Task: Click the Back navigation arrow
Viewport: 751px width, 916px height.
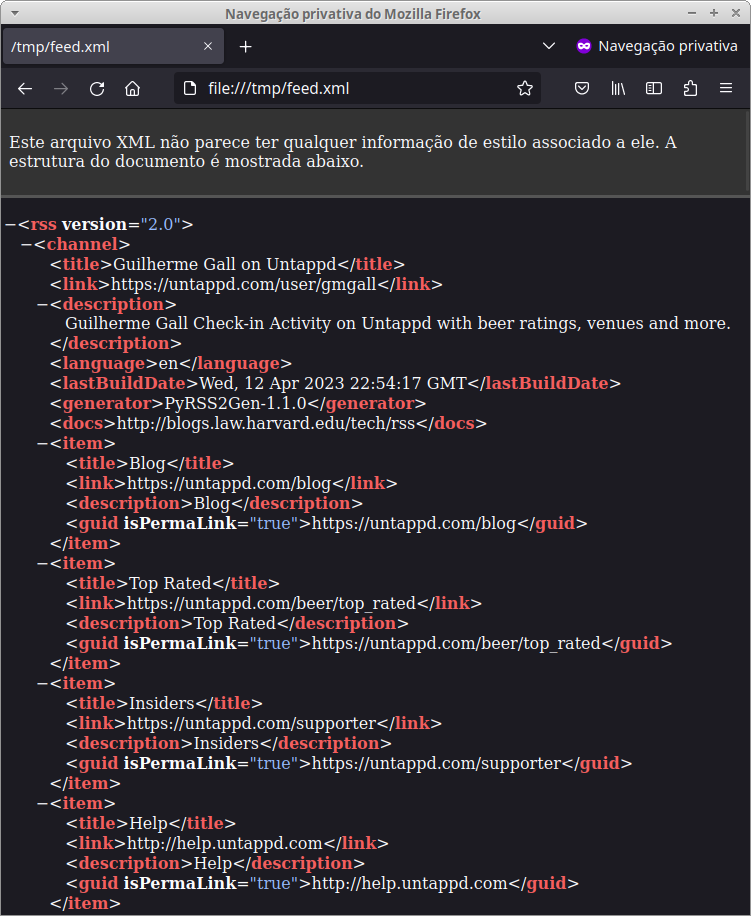Action: pyautogui.click(x=26, y=88)
